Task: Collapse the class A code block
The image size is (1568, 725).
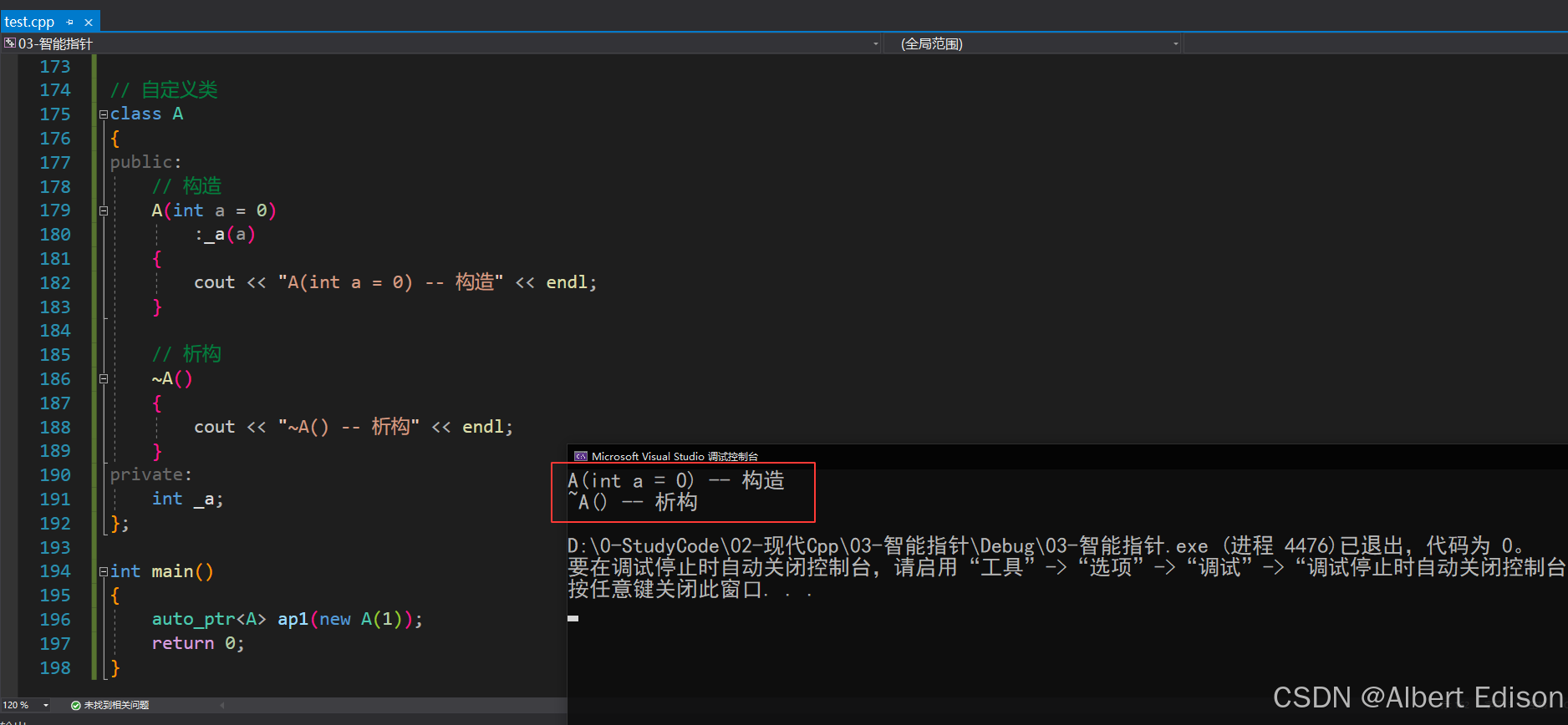Action: [x=104, y=114]
